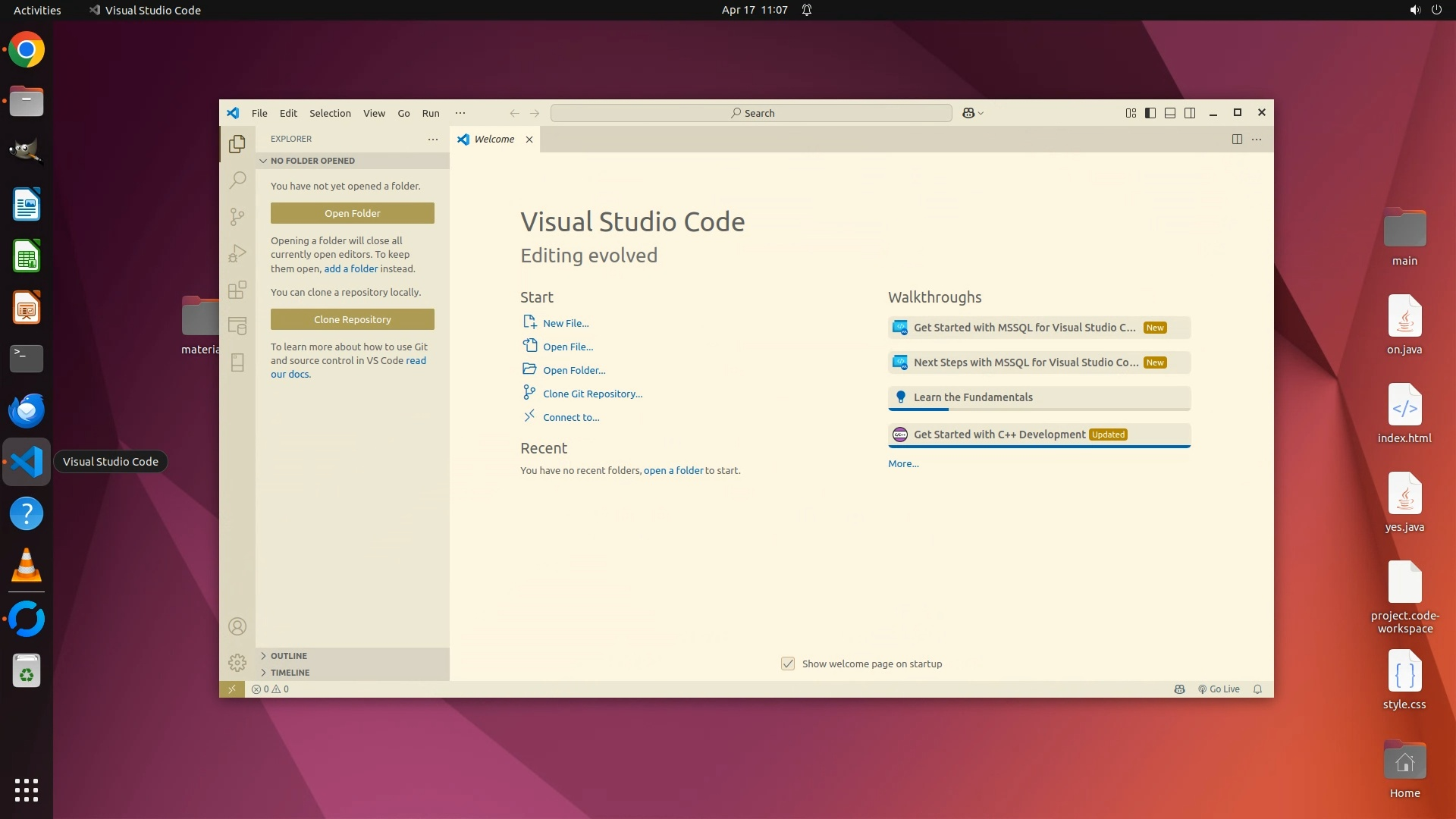
Task: Open the Accounts icon in activity bar
Action: [237, 626]
